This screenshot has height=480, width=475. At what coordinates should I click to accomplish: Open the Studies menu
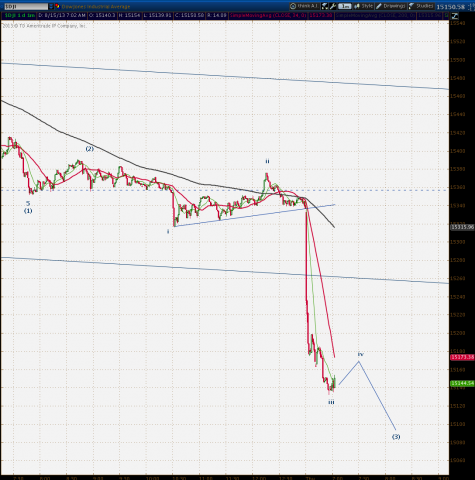(421, 6)
